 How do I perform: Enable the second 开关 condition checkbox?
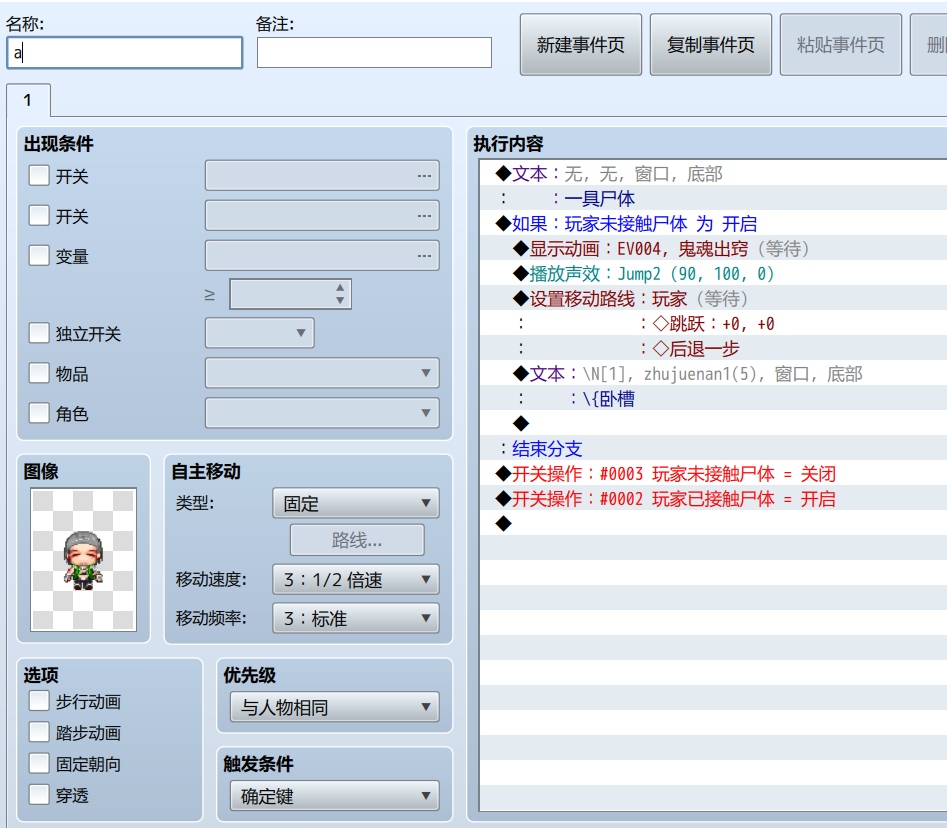(x=39, y=216)
